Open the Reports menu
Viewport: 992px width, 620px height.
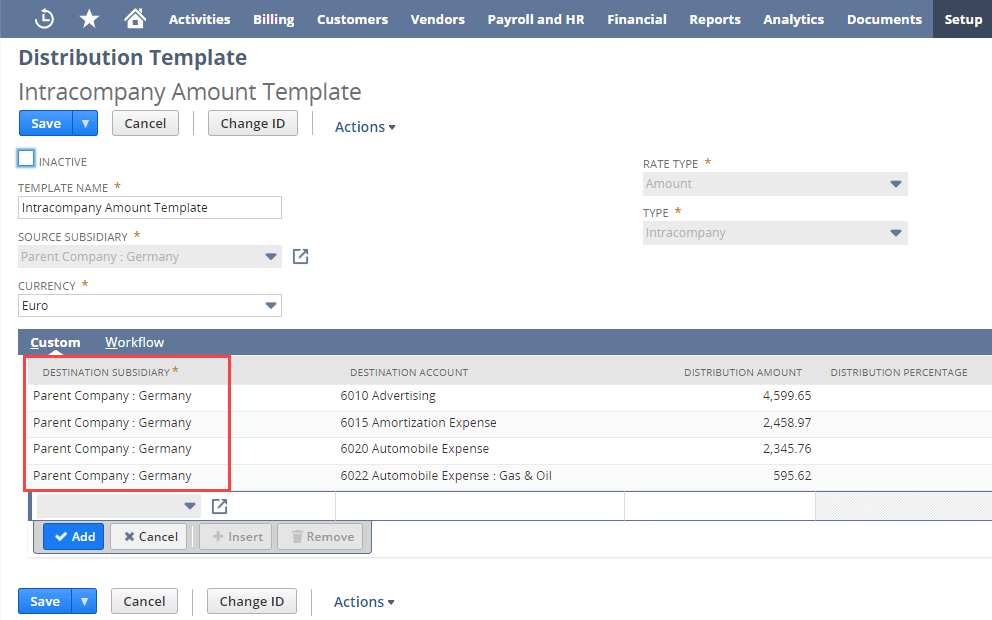click(x=715, y=19)
